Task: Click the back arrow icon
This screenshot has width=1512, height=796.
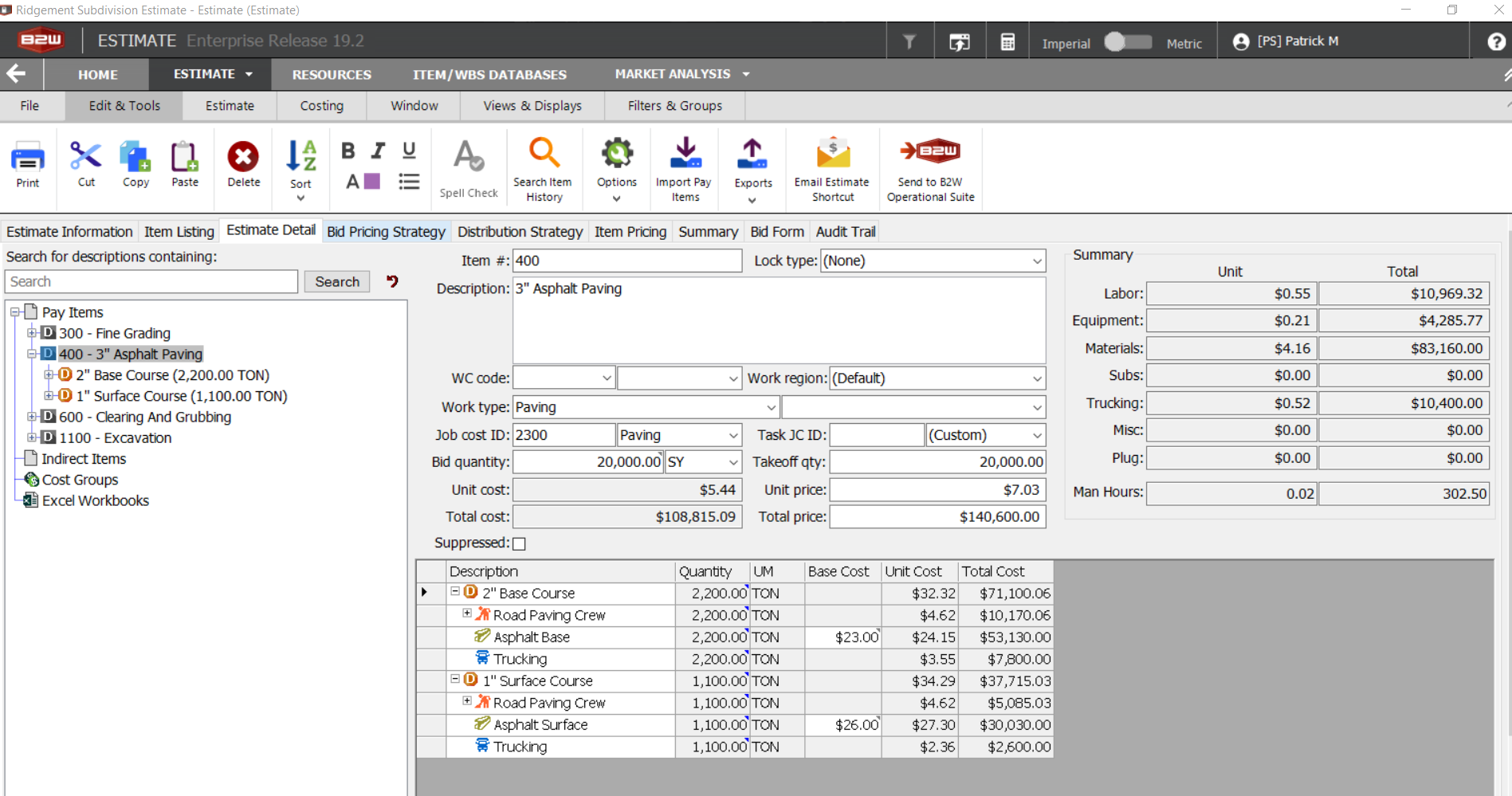Action: (x=16, y=74)
